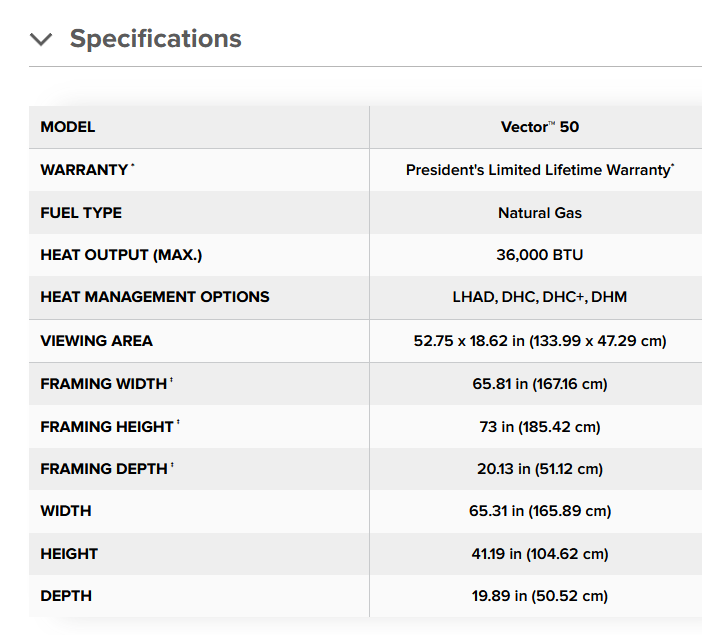Click the FRAMING DEPTH footnote dagger
The image size is (702, 635).
tap(172, 464)
